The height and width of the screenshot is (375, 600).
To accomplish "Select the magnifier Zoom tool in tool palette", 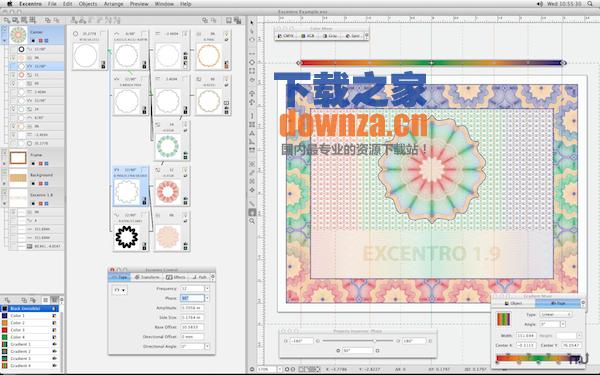I will 252,221.
